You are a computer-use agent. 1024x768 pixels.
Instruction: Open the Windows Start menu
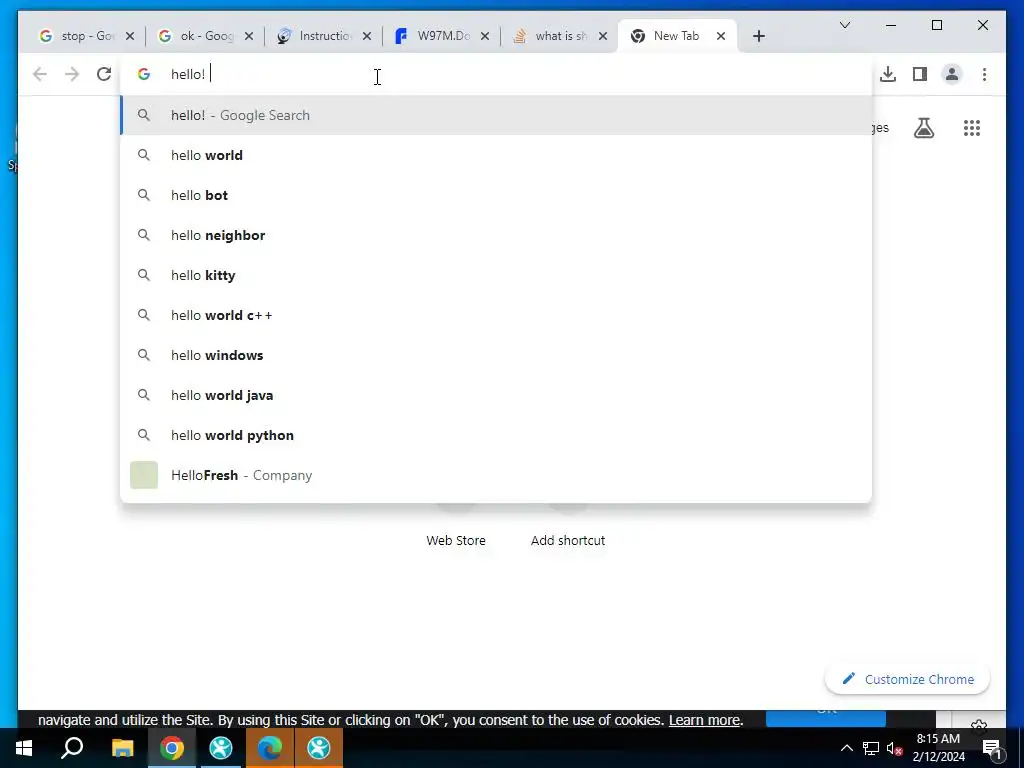click(24, 748)
